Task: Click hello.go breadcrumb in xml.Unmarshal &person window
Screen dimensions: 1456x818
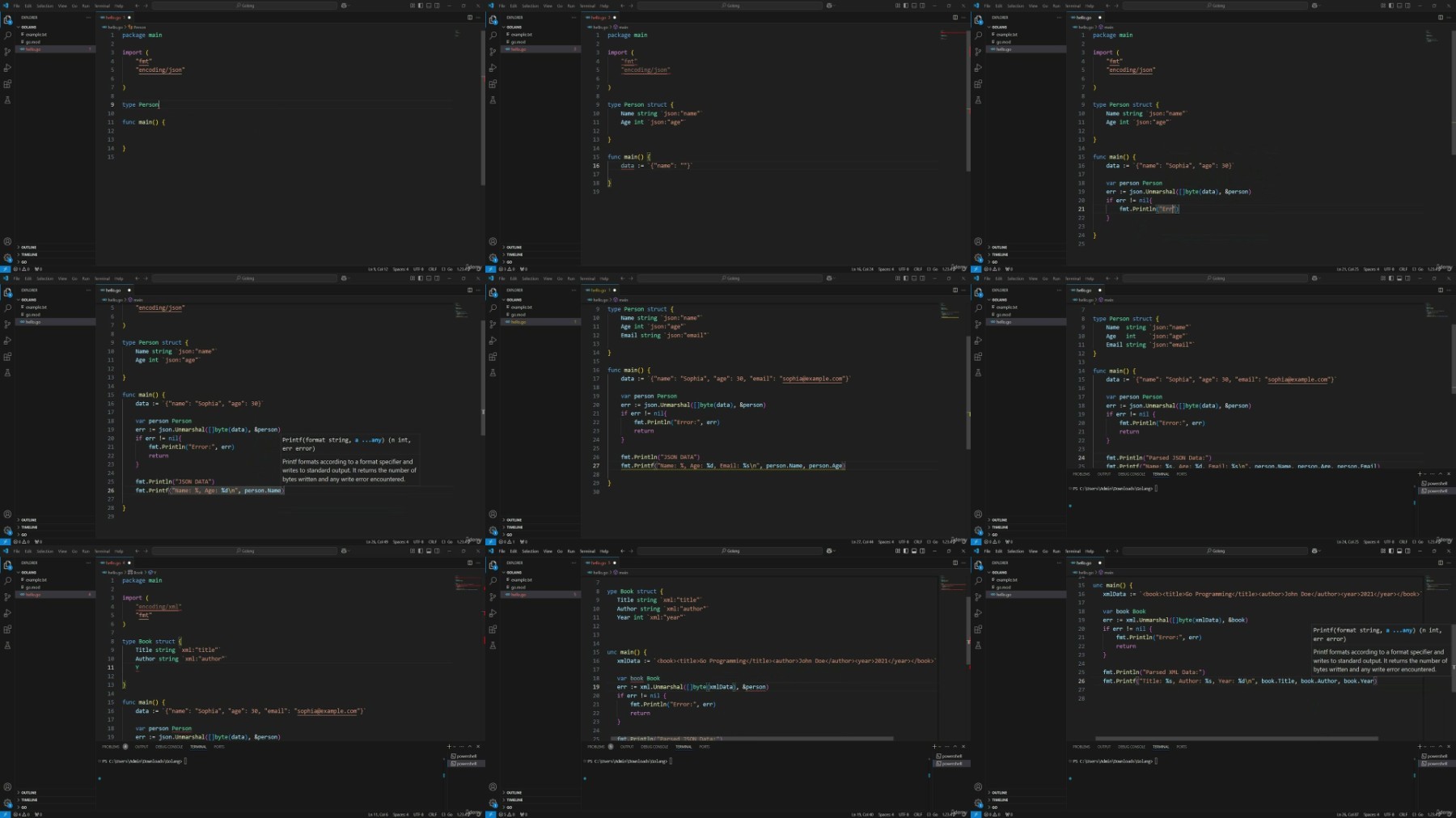Action: [x=599, y=572]
